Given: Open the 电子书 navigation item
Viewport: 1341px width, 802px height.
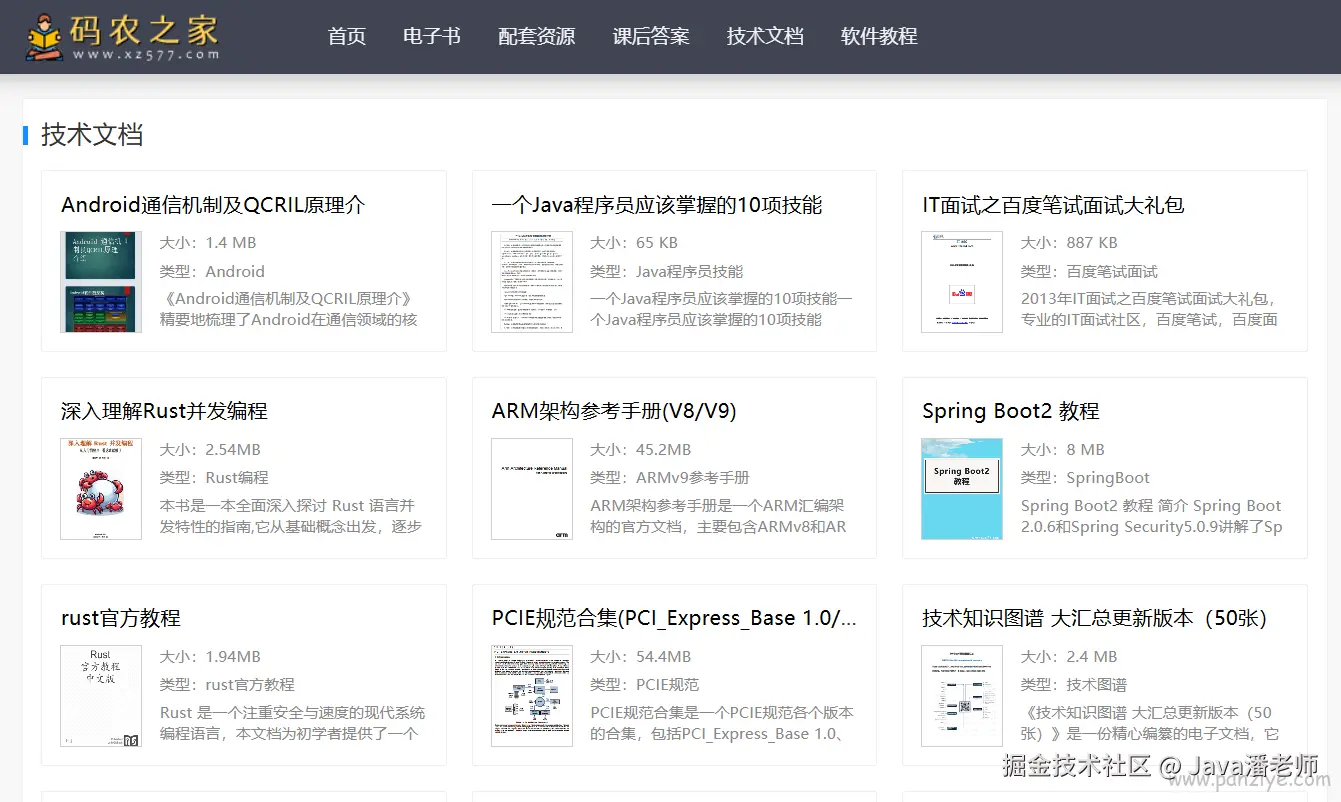Looking at the screenshot, I should pyautogui.click(x=432, y=36).
